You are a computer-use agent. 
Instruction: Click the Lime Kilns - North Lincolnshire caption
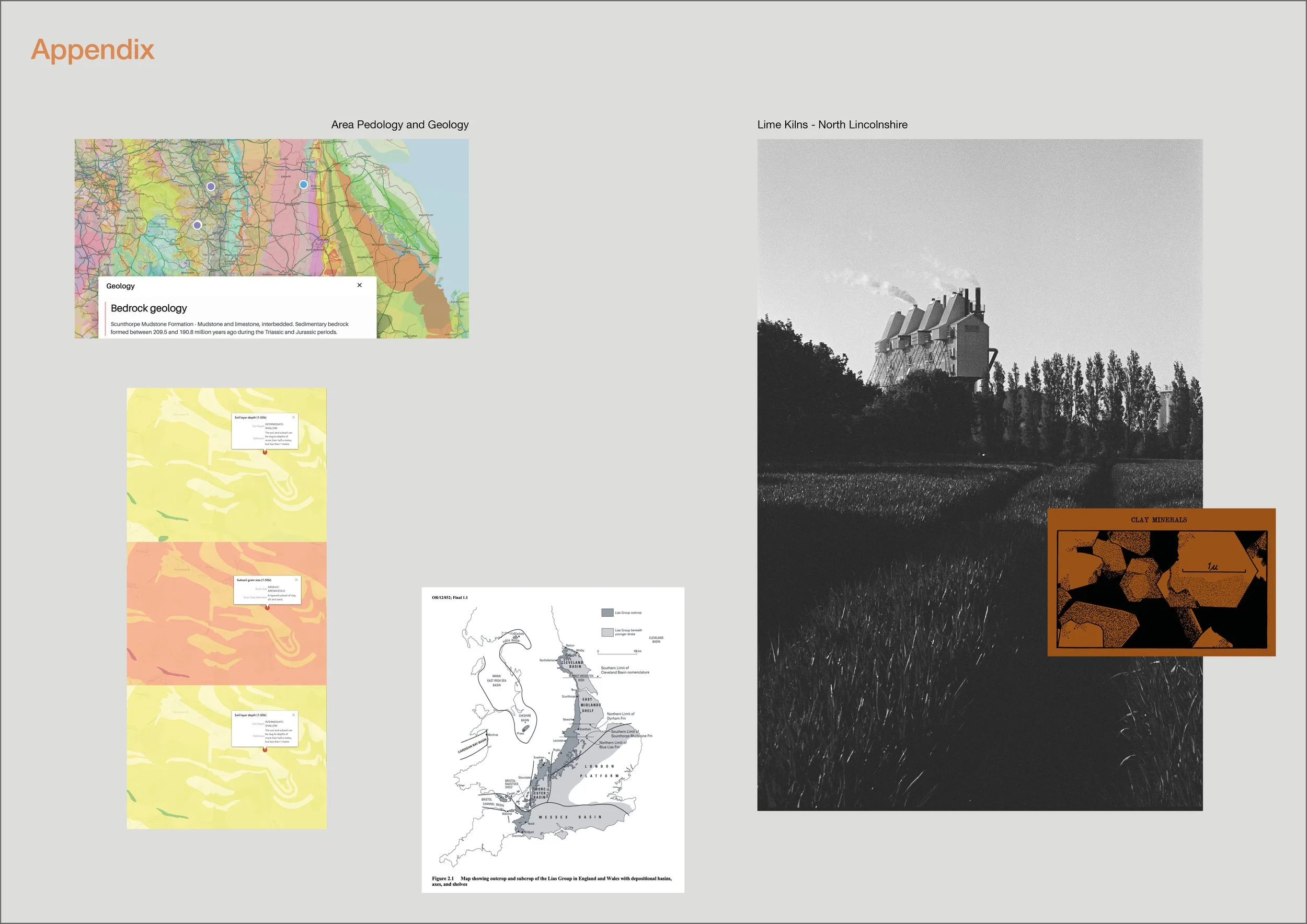(832, 124)
